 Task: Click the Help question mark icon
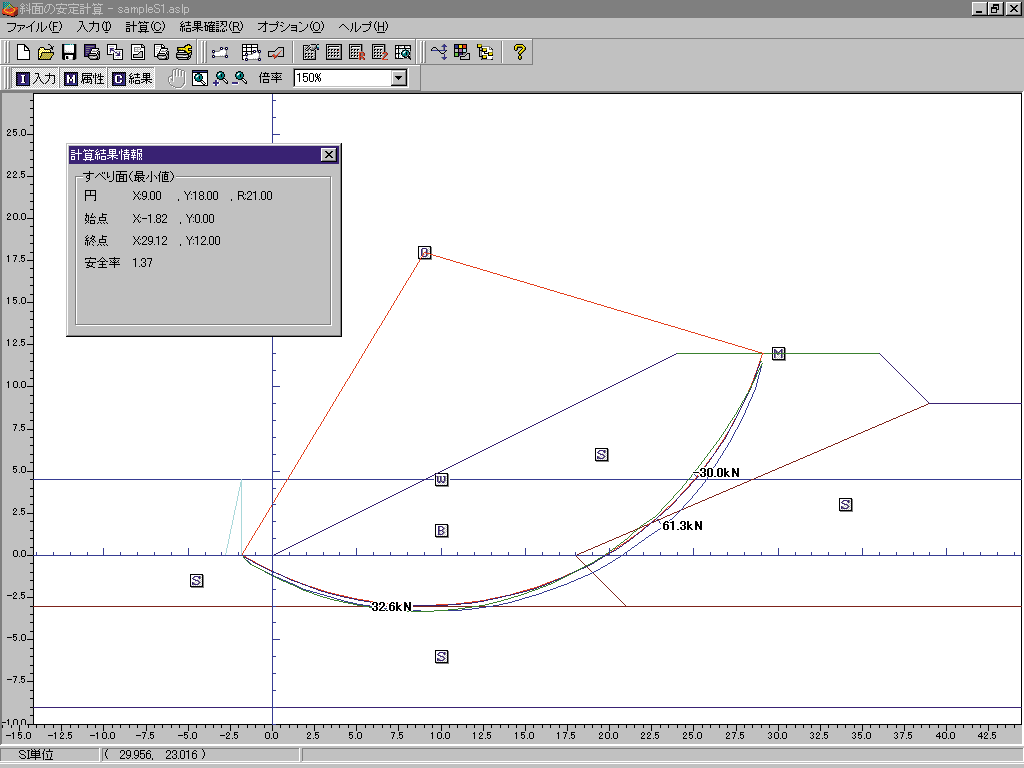(x=519, y=52)
